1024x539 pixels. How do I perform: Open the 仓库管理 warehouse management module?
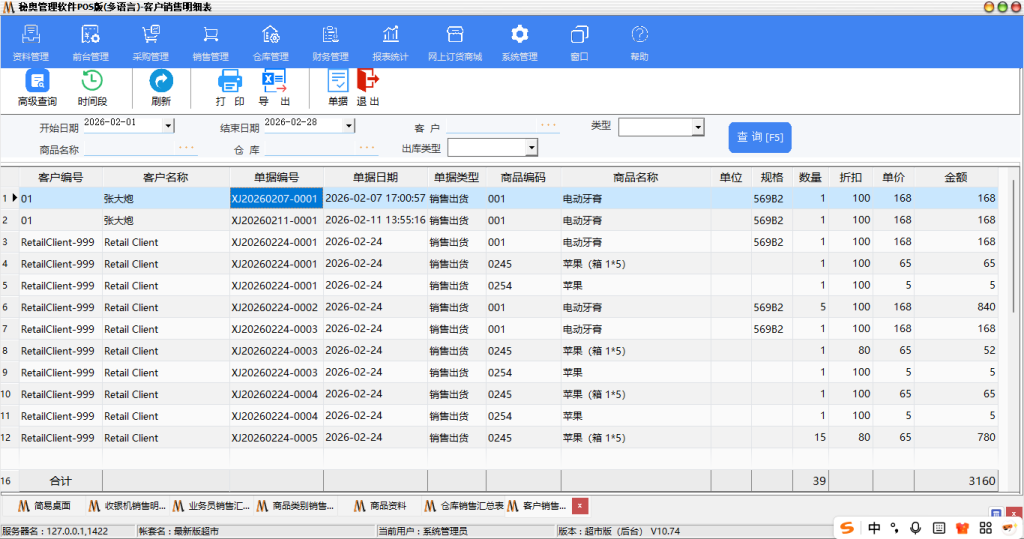click(x=270, y=43)
